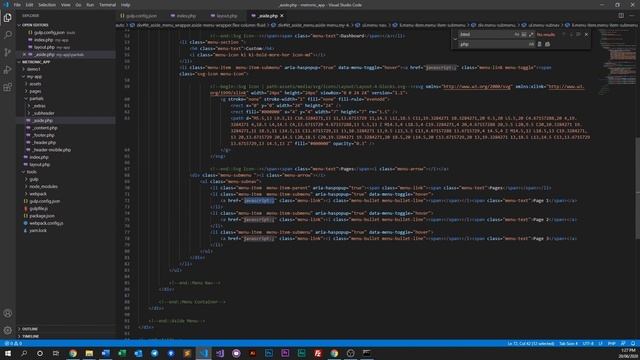The width and height of the screenshot is (640, 360).
Task: Replace all matches in find widget
Action: tap(547, 44)
